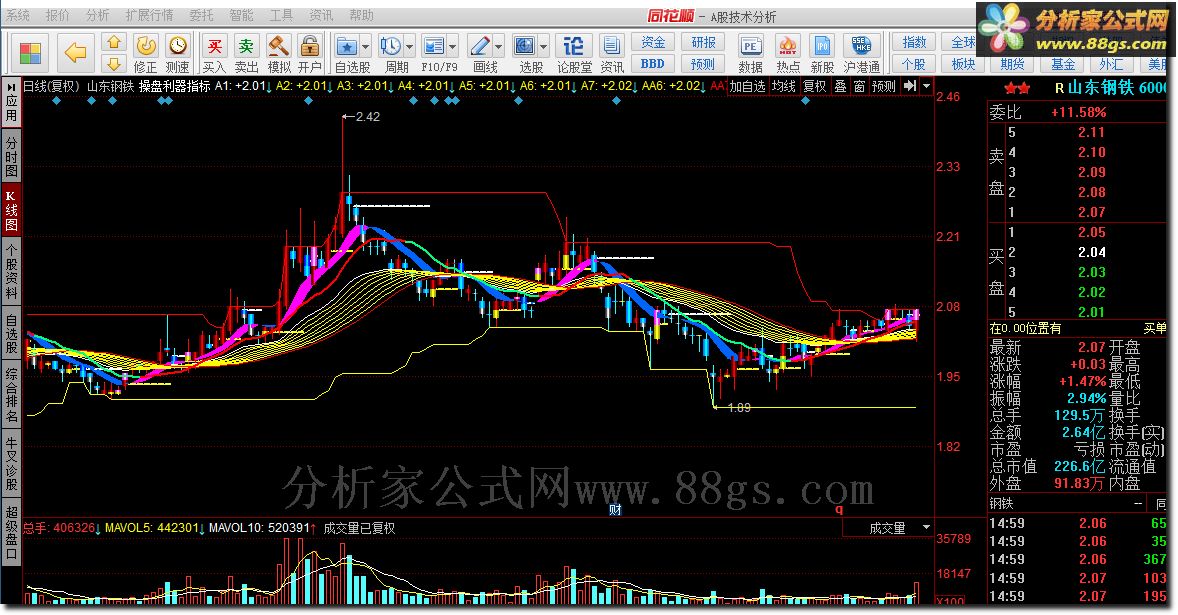
Task: Click the green 卖出 sell icon
Action: [x=246, y=47]
